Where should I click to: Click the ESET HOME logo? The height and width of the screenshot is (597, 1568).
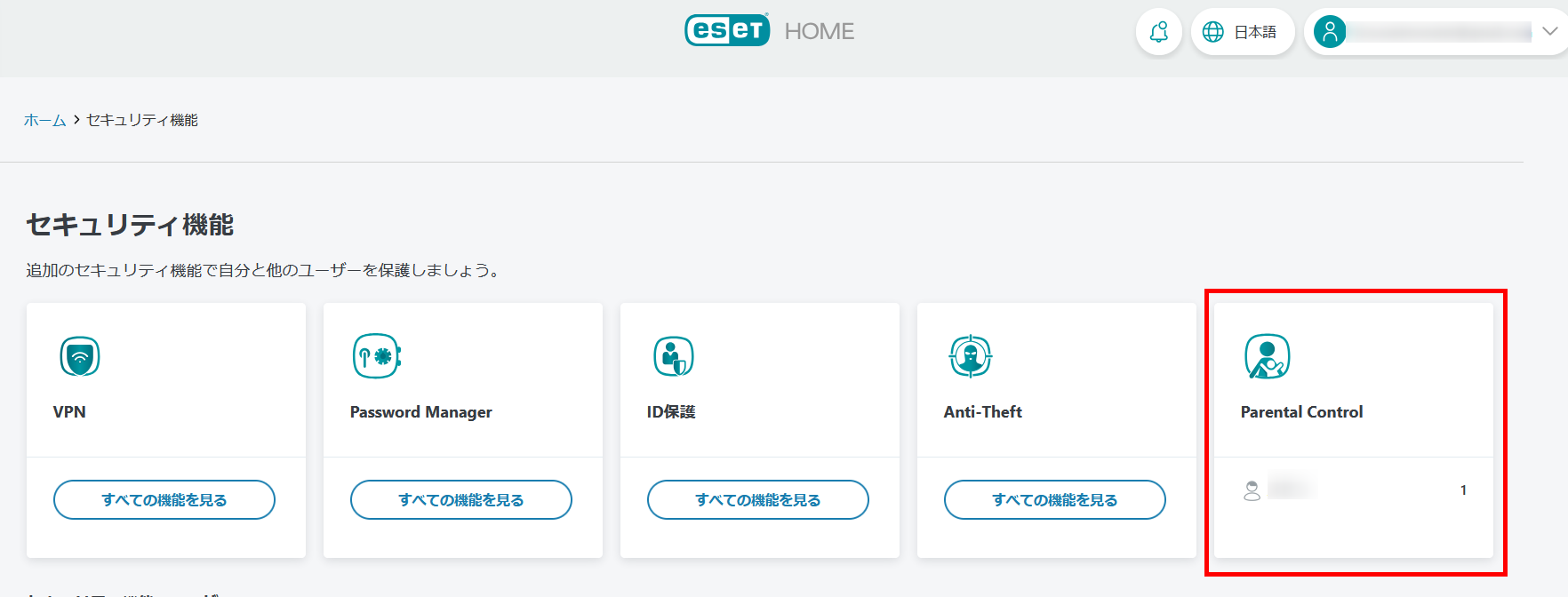click(769, 30)
